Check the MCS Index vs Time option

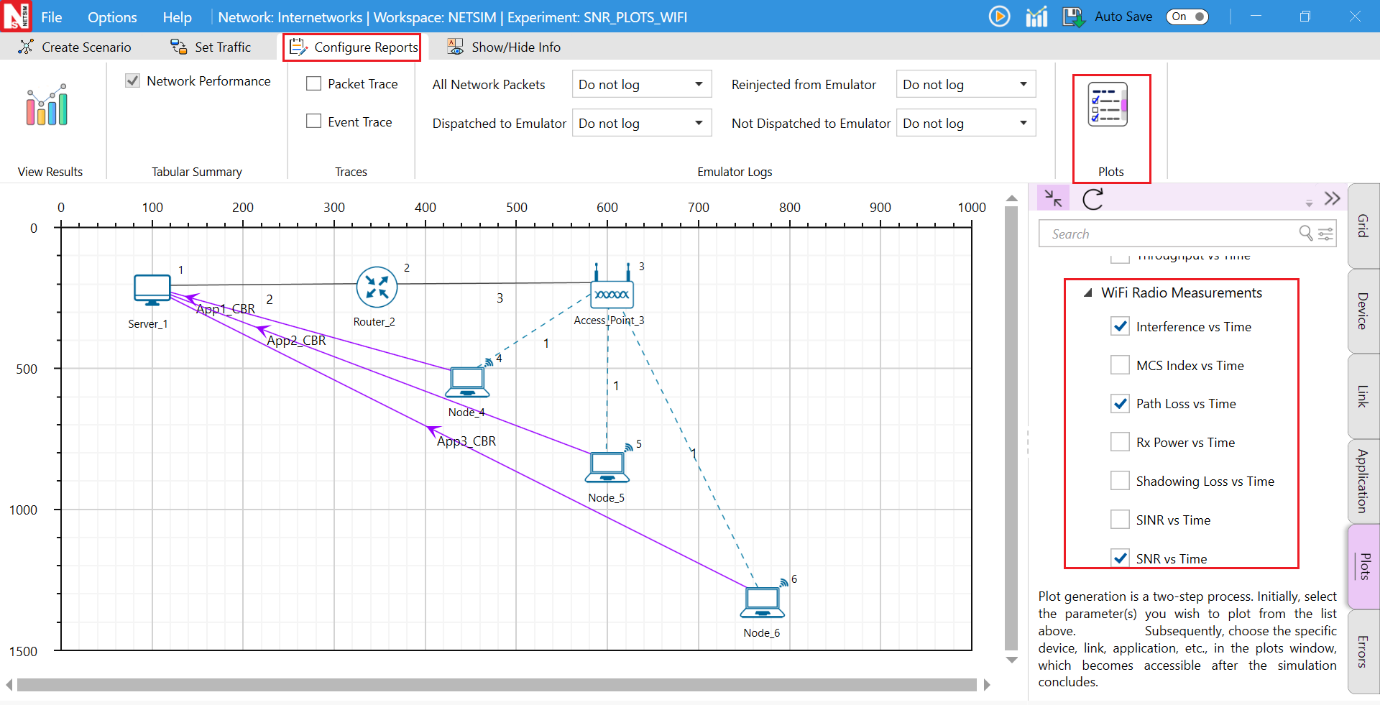1120,365
